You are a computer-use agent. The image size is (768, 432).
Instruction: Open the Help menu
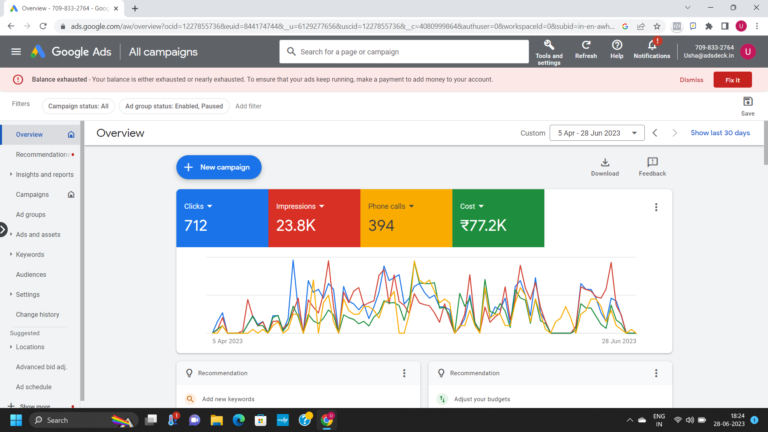tap(617, 50)
